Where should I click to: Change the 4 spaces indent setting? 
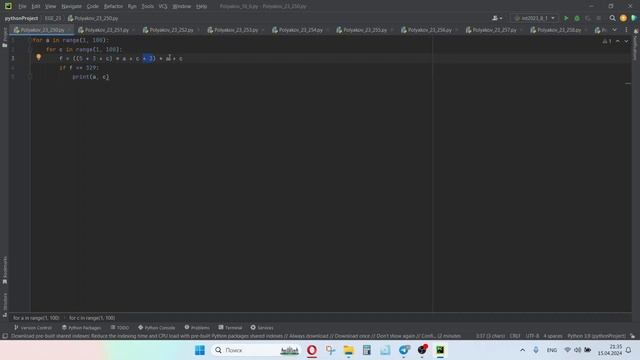click(x=553, y=336)
